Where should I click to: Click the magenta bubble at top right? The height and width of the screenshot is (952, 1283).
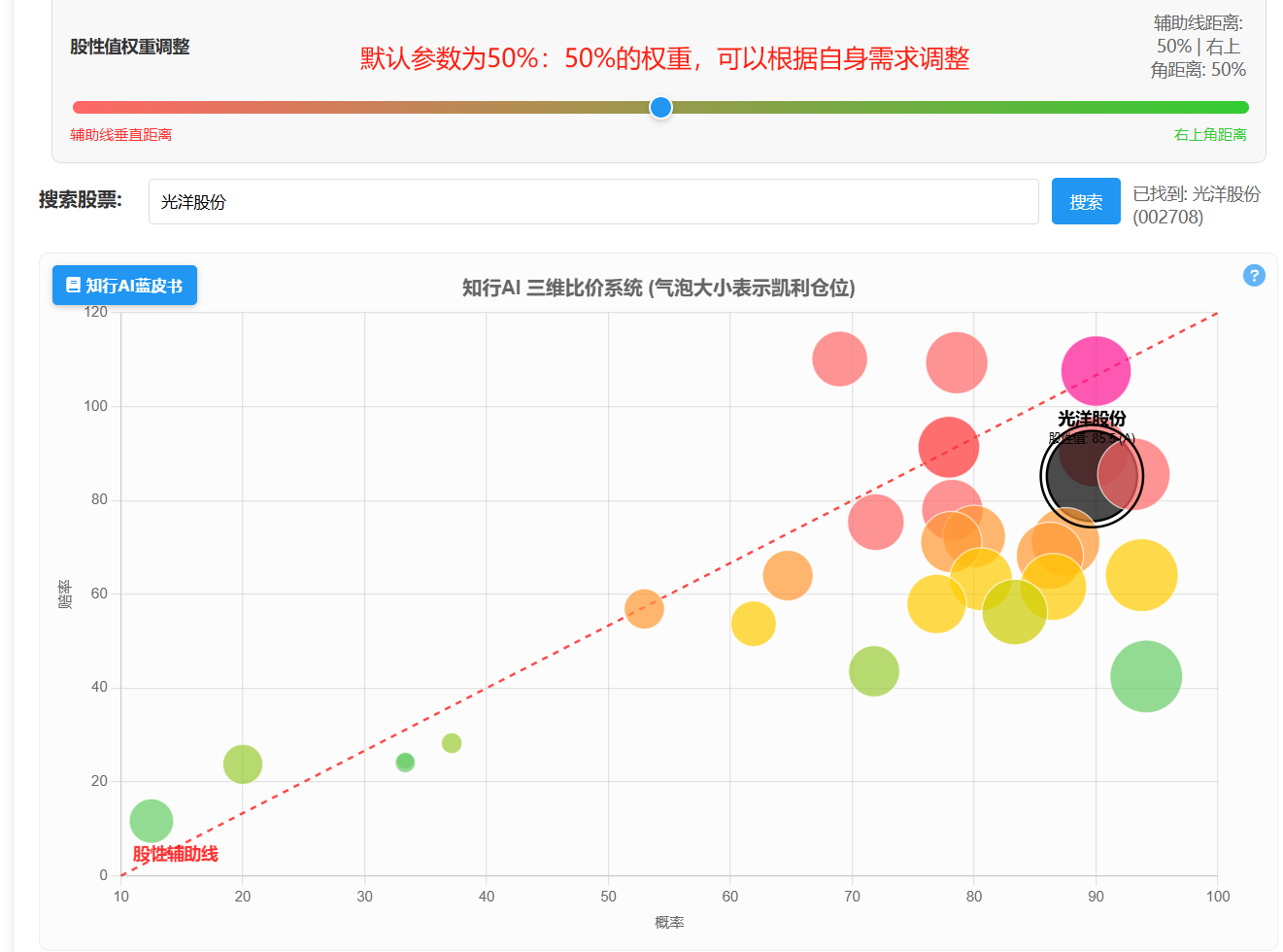pos(1096,371)
